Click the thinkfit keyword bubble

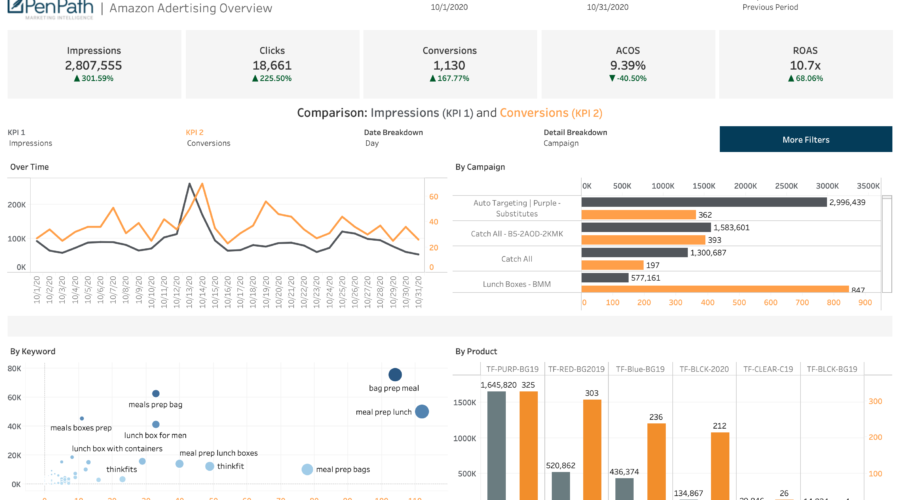pyautogui.click(x=210, y=467)
